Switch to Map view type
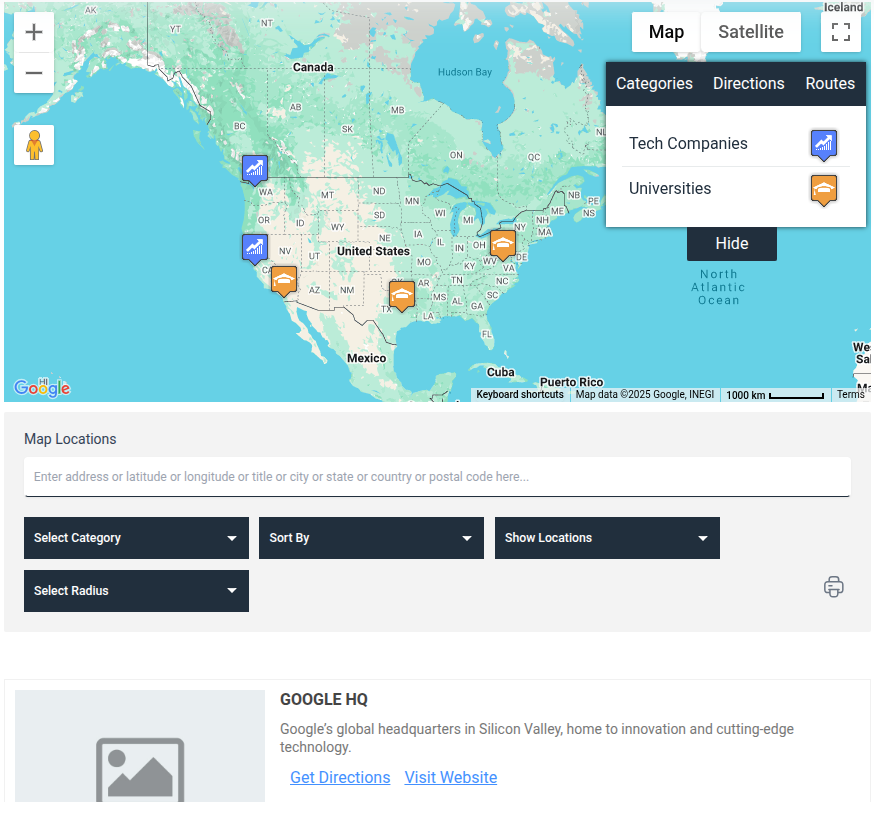This screenshot has width=874, height=835. tap(666, 32)
